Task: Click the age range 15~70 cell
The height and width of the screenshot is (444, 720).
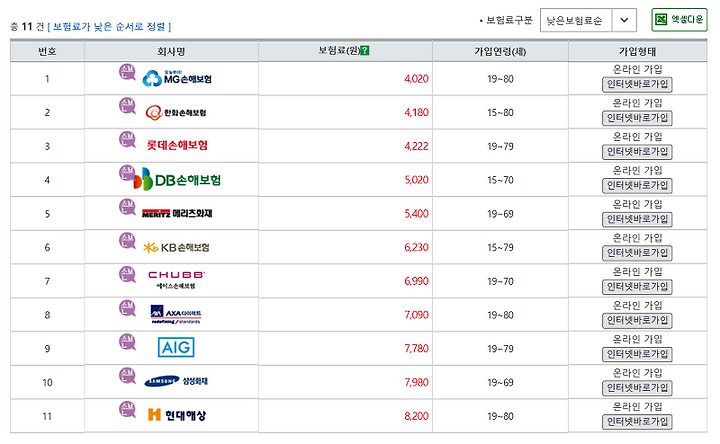Action: click(x=500, y=180)
